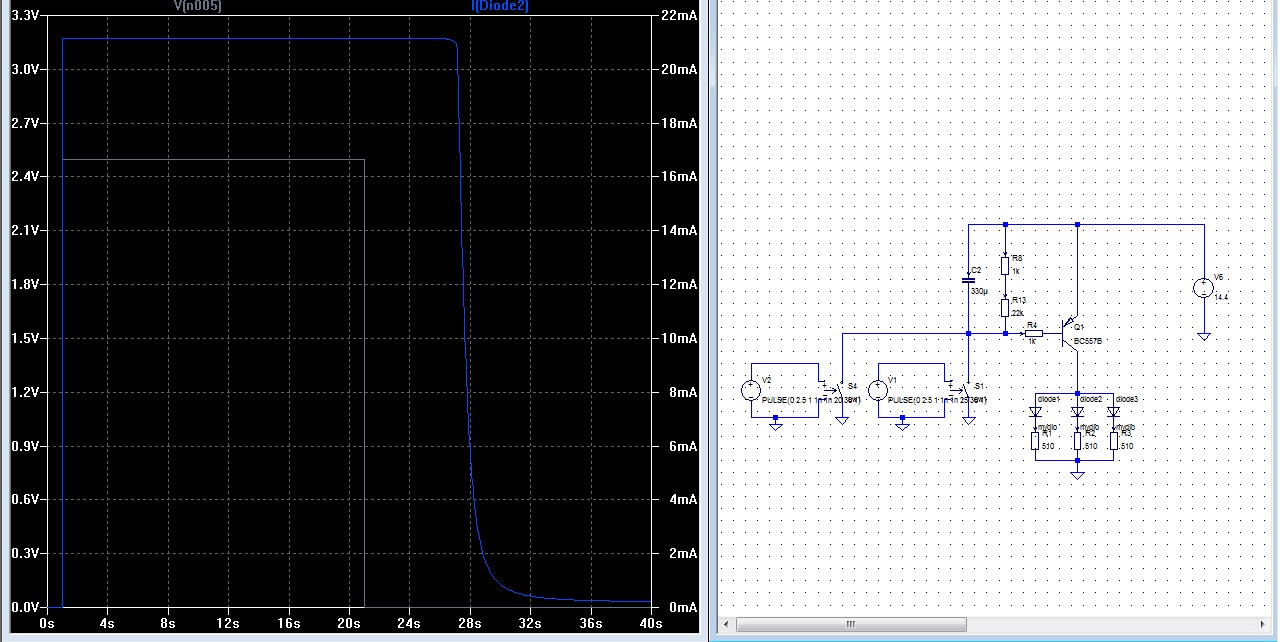Click the ground symbol beneath V1 source
The width and height of the screenshot is (1280, 642).
pos(903,425)
